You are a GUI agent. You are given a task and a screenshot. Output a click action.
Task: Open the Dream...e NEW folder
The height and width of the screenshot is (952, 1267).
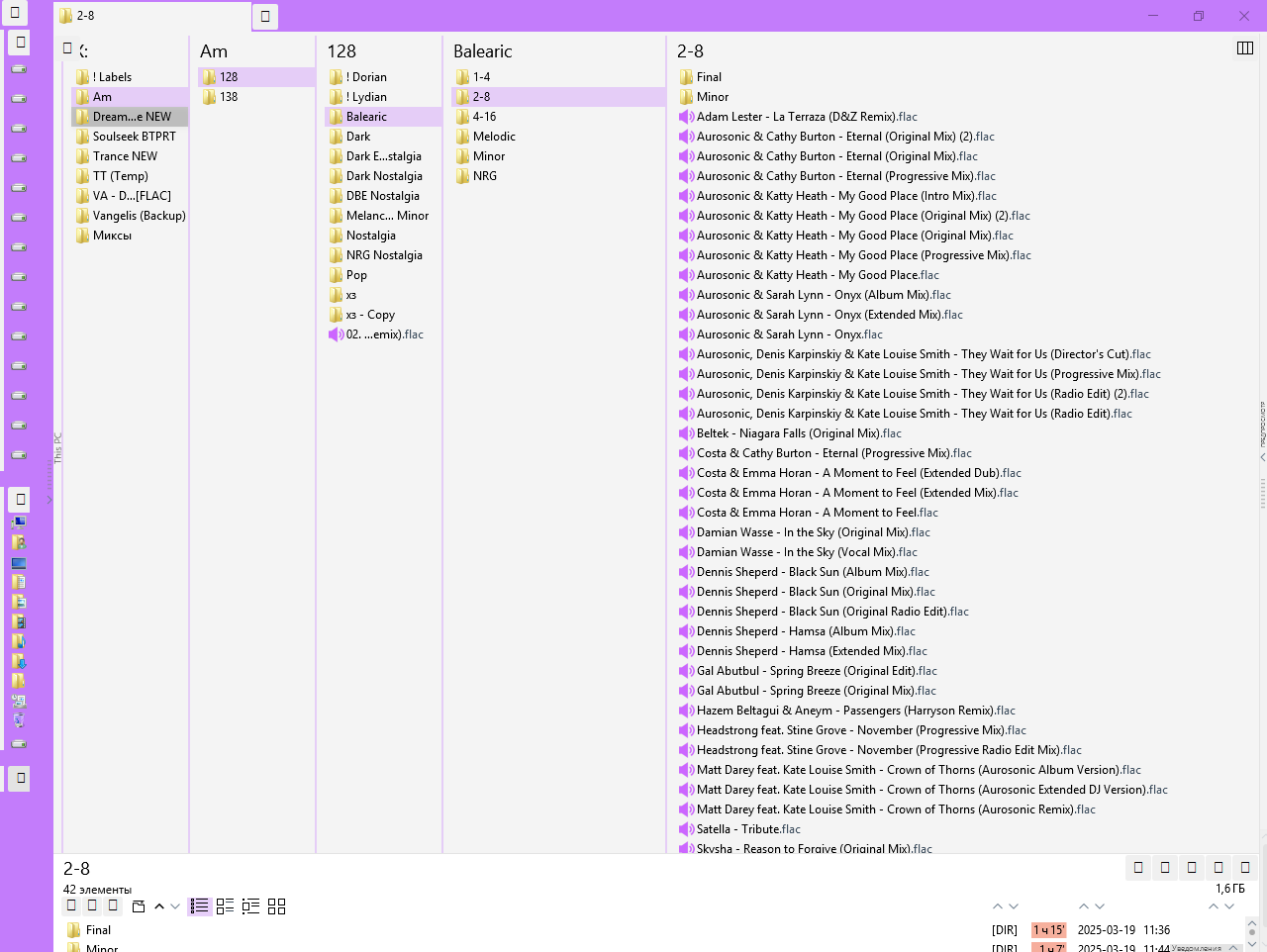(130, 117)
